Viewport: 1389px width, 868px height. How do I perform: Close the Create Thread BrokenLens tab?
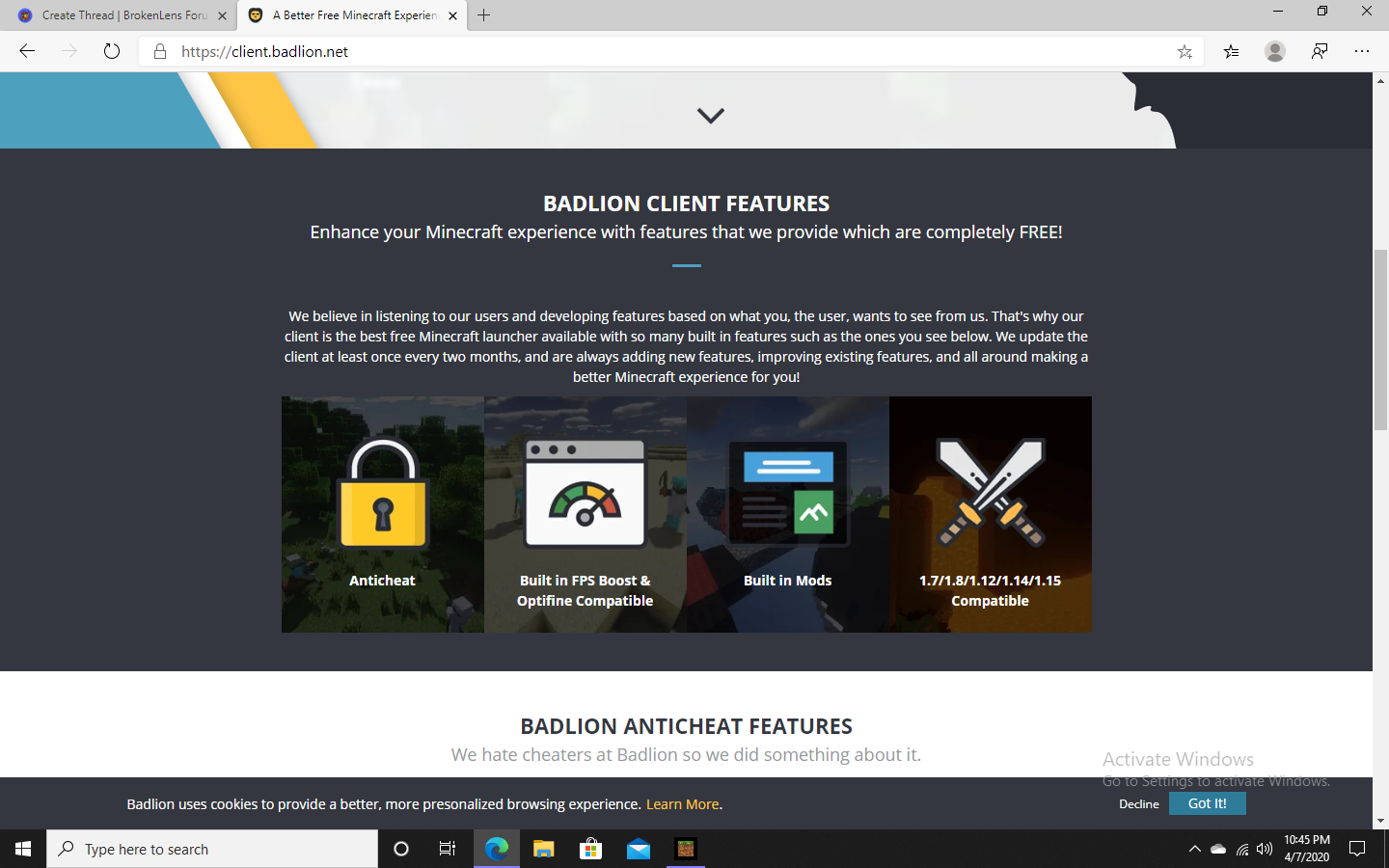point(223,15)
